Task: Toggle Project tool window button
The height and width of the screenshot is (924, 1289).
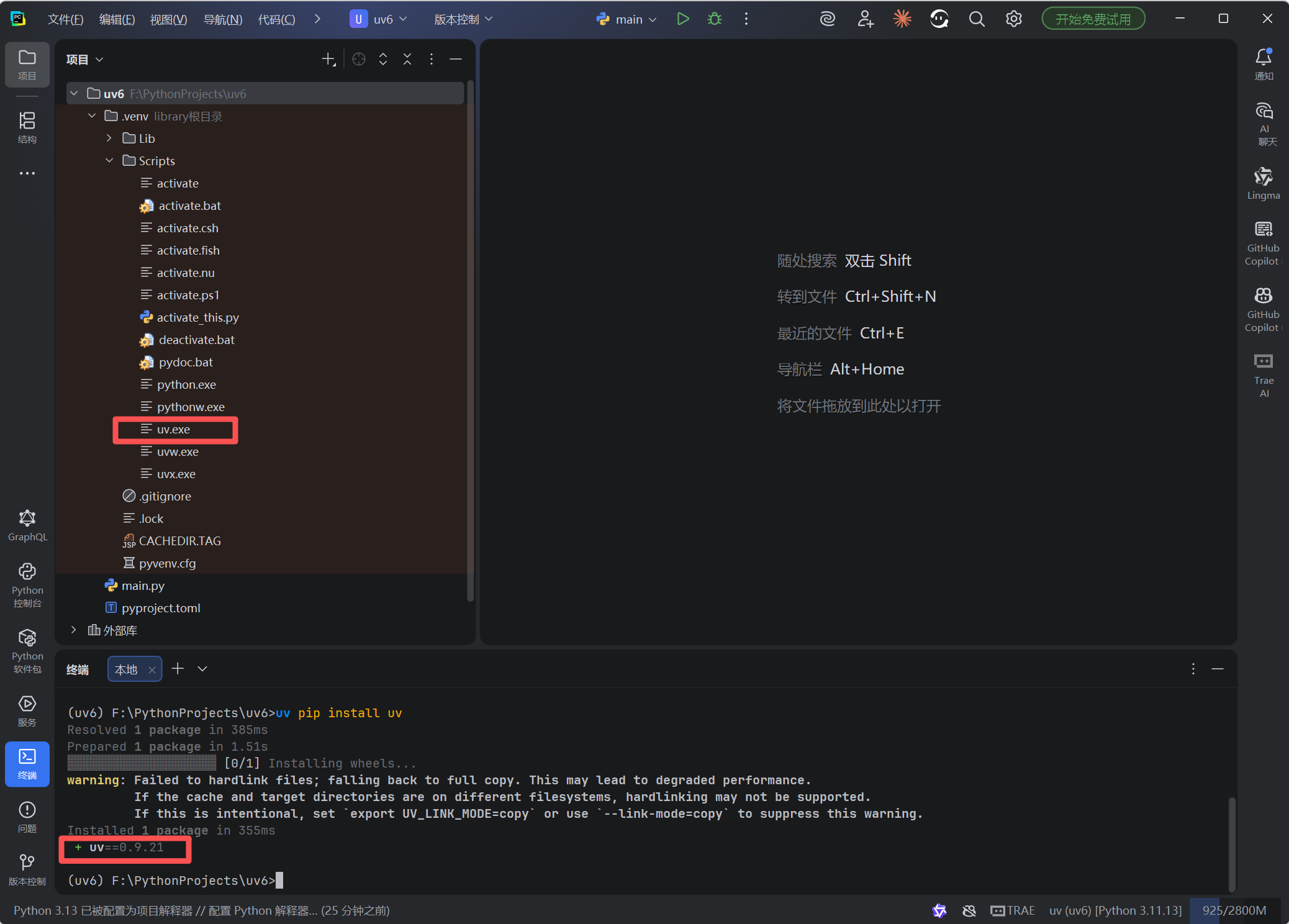Action: pos(27,64)
